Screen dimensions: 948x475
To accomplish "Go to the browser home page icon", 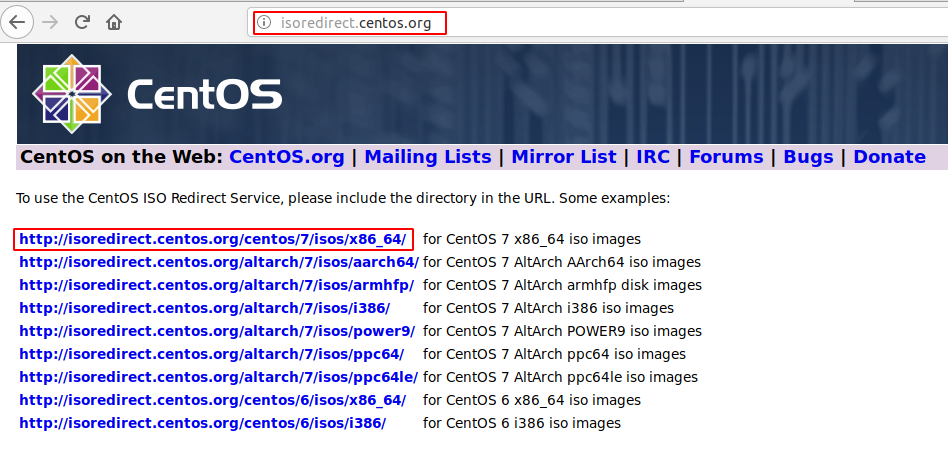I will [114, 21].
